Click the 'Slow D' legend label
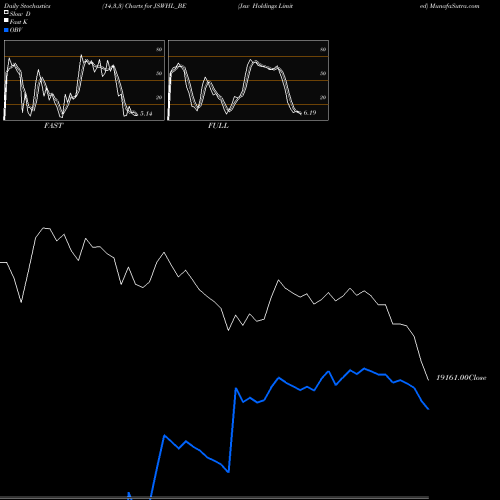This screenshot has width=500, height=500. click(20, 14)
